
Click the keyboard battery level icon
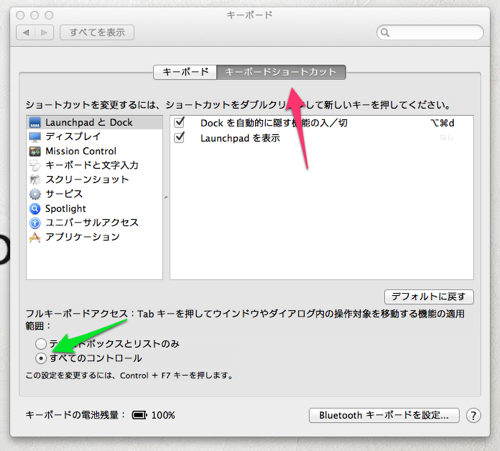pos(139,415)
